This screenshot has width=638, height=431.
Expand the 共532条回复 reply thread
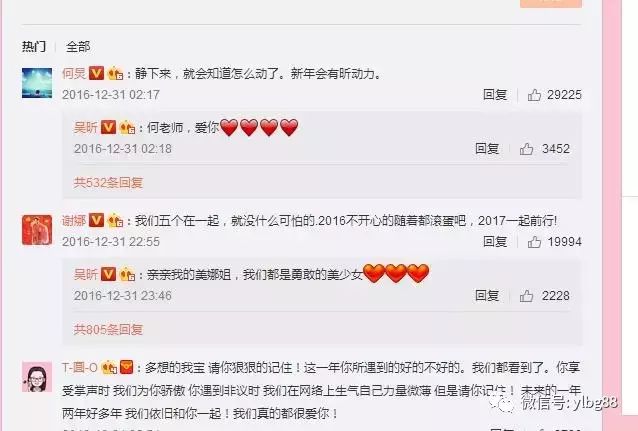108,182
